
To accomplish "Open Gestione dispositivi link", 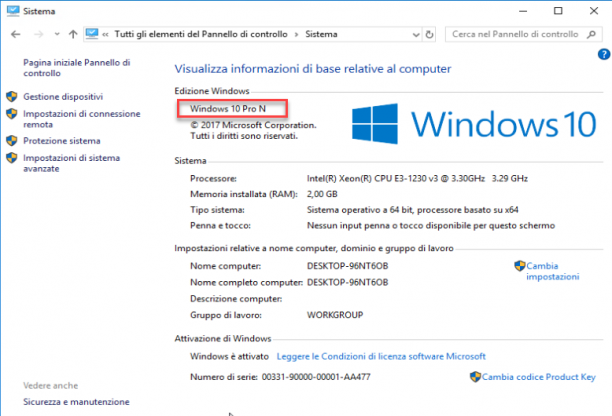I will [63, 96].
